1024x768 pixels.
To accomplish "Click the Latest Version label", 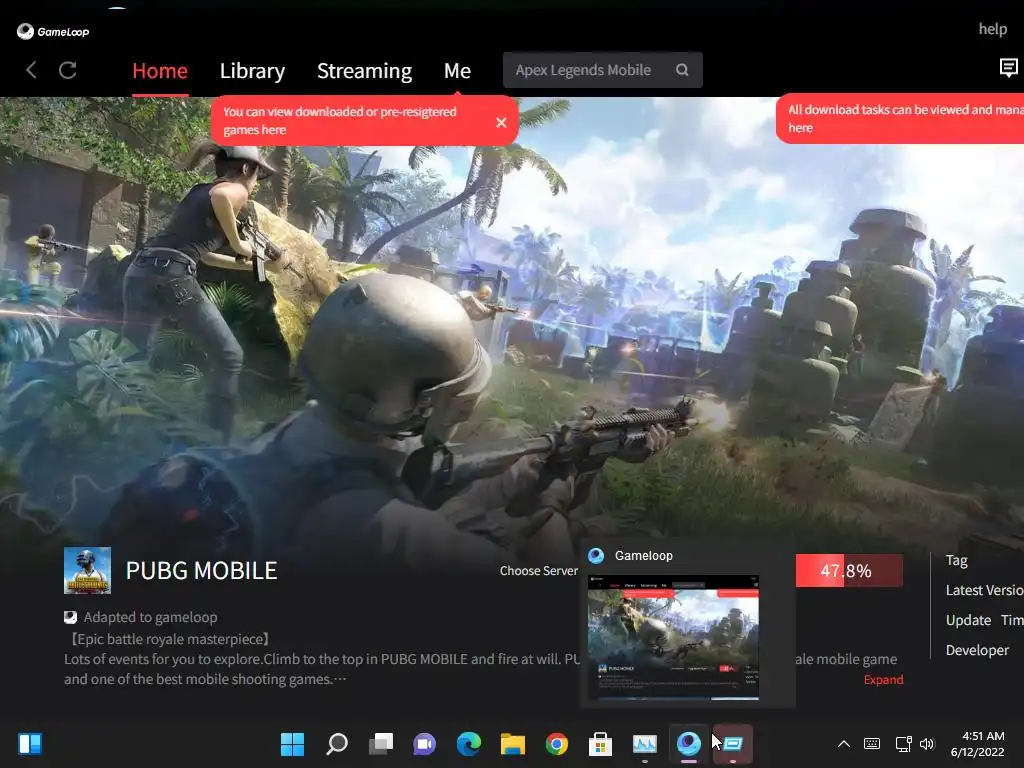I will [984, 590].
